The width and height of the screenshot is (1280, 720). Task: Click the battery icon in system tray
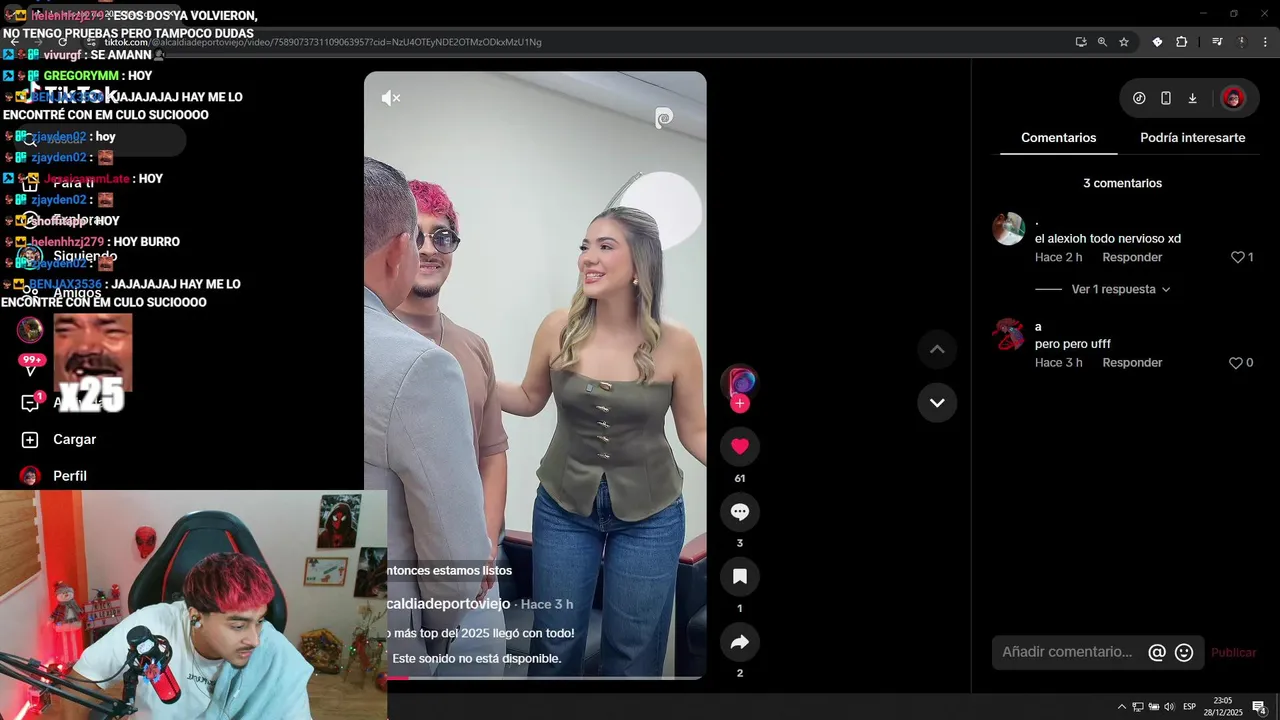(x=1153, y=707)
